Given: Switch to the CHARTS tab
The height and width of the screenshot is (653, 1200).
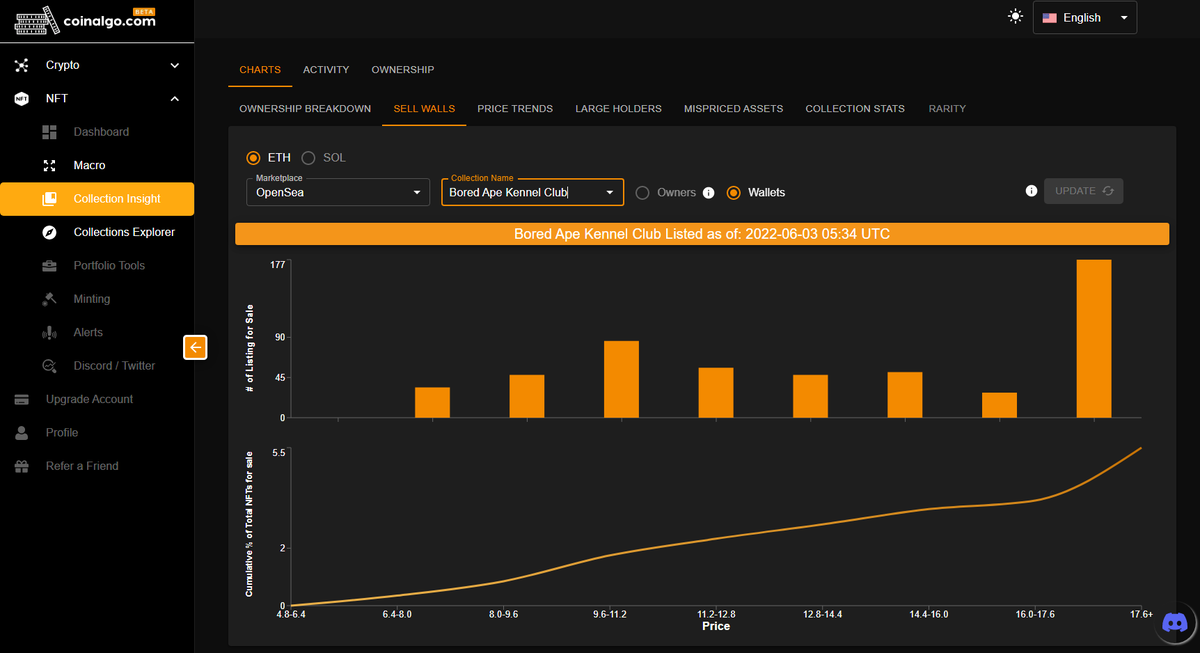Looking at the screenshot, I should (x=260, y=70).
